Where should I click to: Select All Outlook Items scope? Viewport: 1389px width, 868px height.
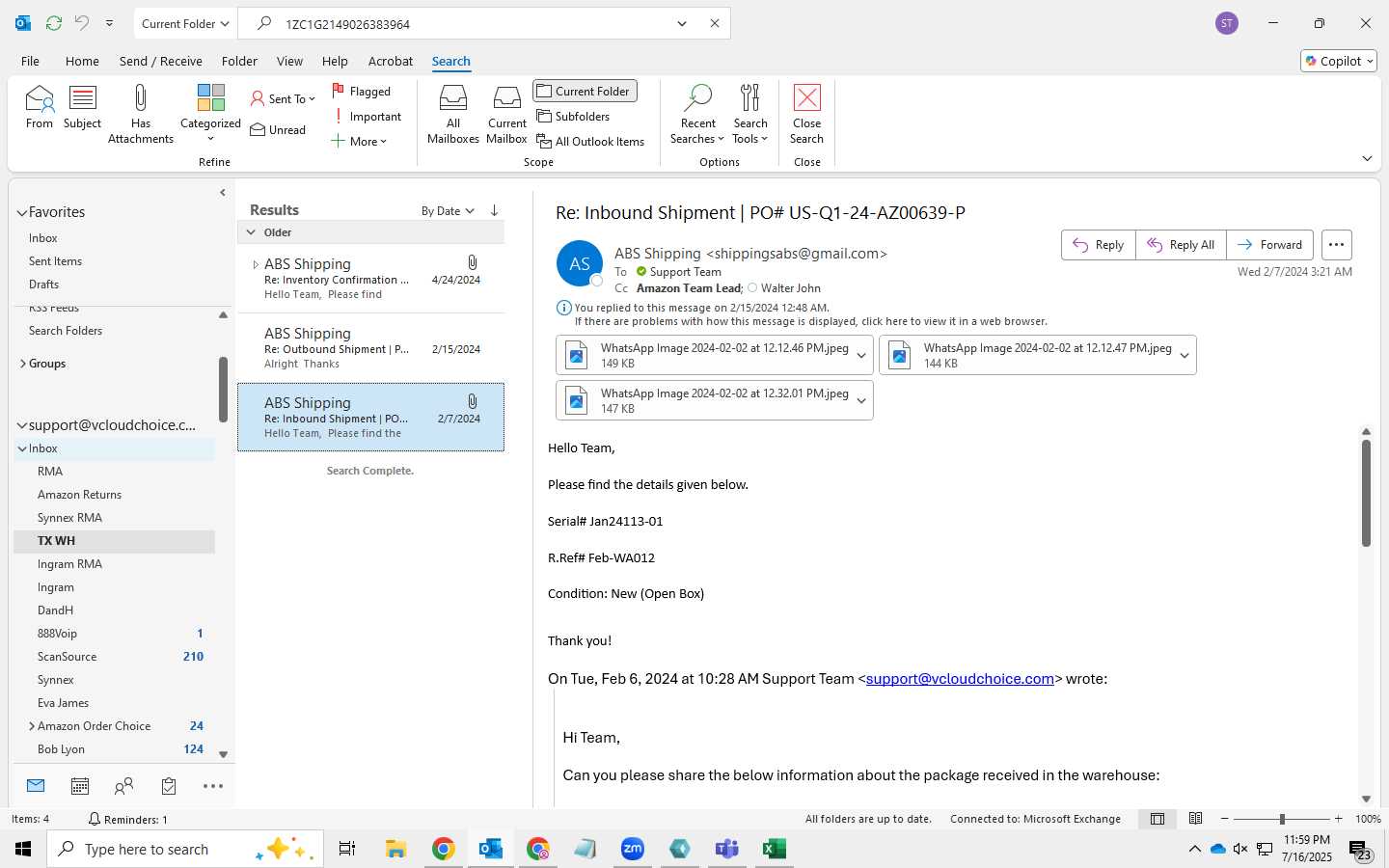click(x=590, y=141)
